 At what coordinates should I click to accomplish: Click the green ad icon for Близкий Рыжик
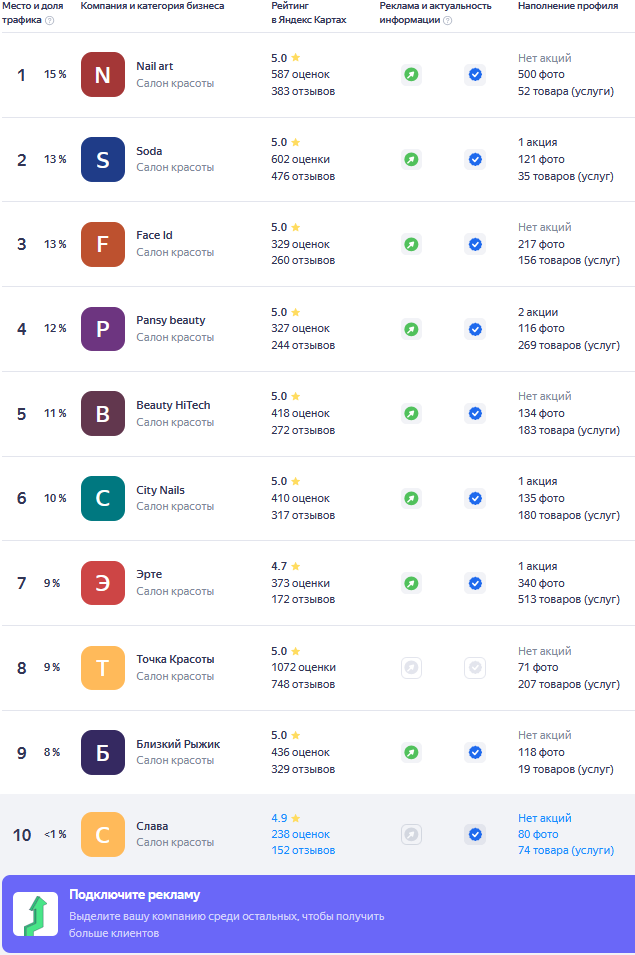point(411,752)
